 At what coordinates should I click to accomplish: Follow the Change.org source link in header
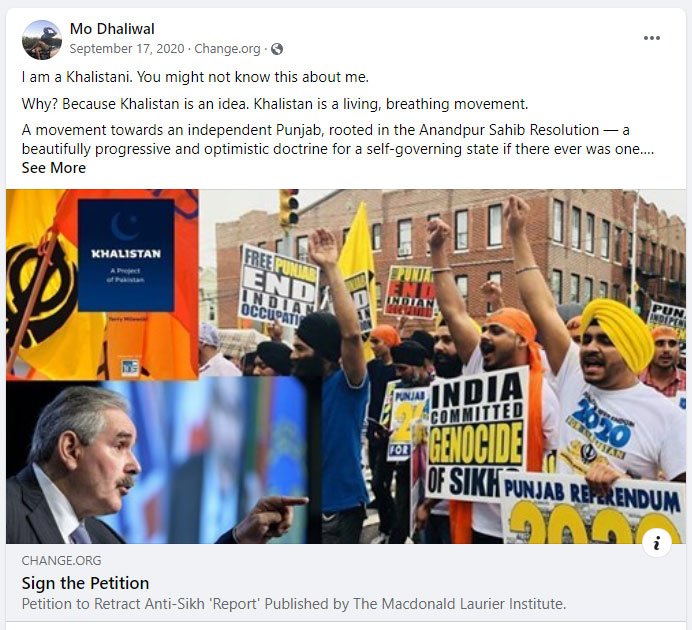(x=227, y=49)
